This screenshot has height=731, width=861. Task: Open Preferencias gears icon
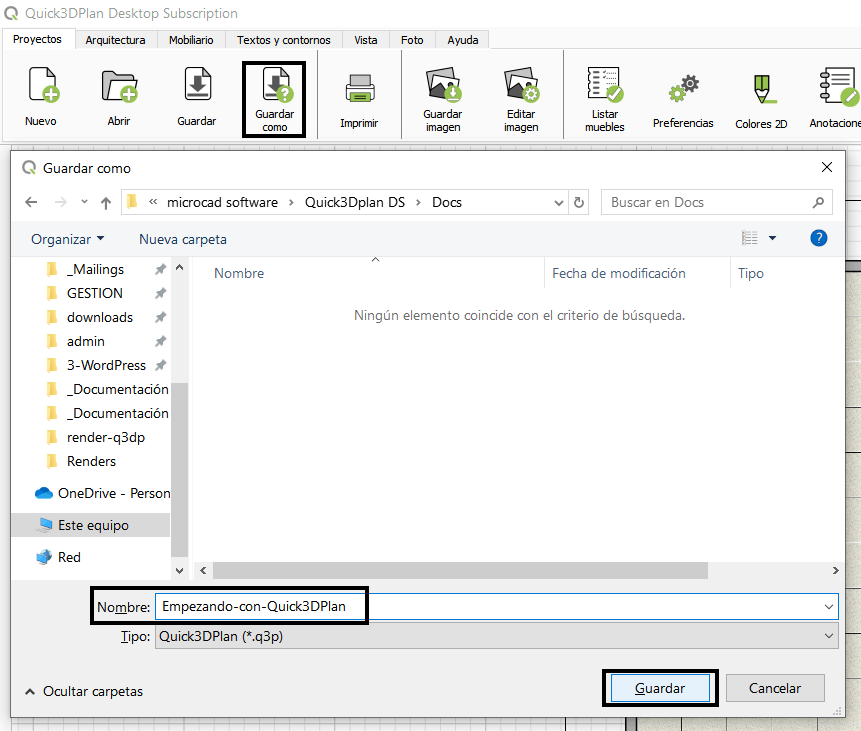click(683, 101)
